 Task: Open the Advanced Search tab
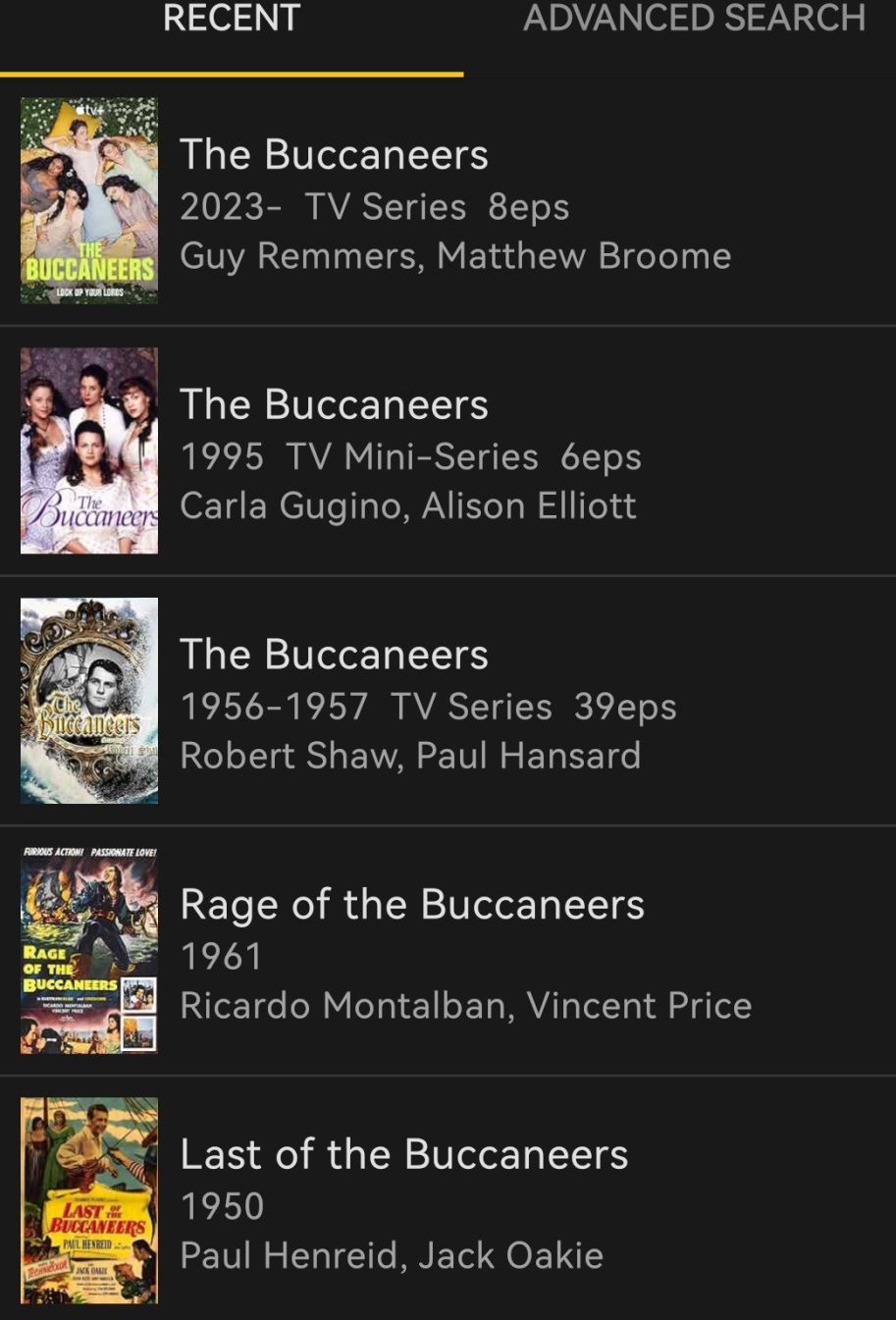[695, 20]
